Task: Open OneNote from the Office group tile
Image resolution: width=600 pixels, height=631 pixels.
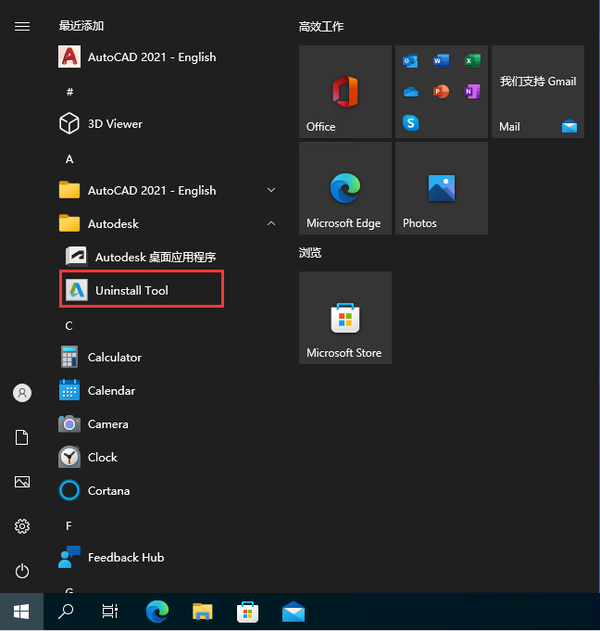Action: coord(472,92)
